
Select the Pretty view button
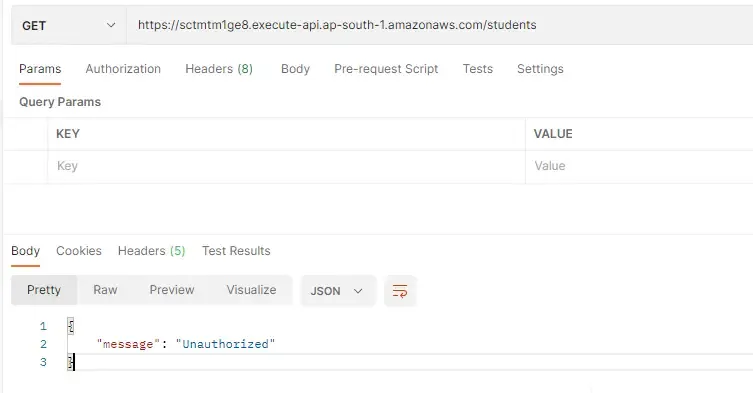point(44,290)
